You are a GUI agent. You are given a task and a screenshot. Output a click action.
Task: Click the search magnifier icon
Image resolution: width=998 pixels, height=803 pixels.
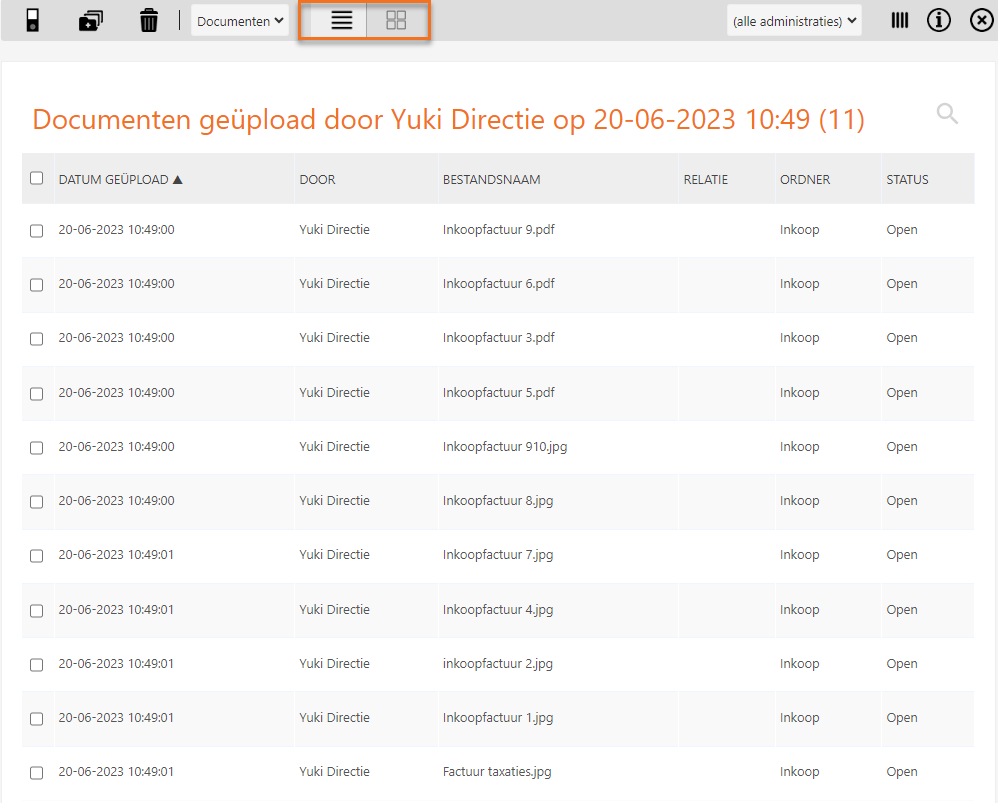pyautogui.click(x=946, y=114)
